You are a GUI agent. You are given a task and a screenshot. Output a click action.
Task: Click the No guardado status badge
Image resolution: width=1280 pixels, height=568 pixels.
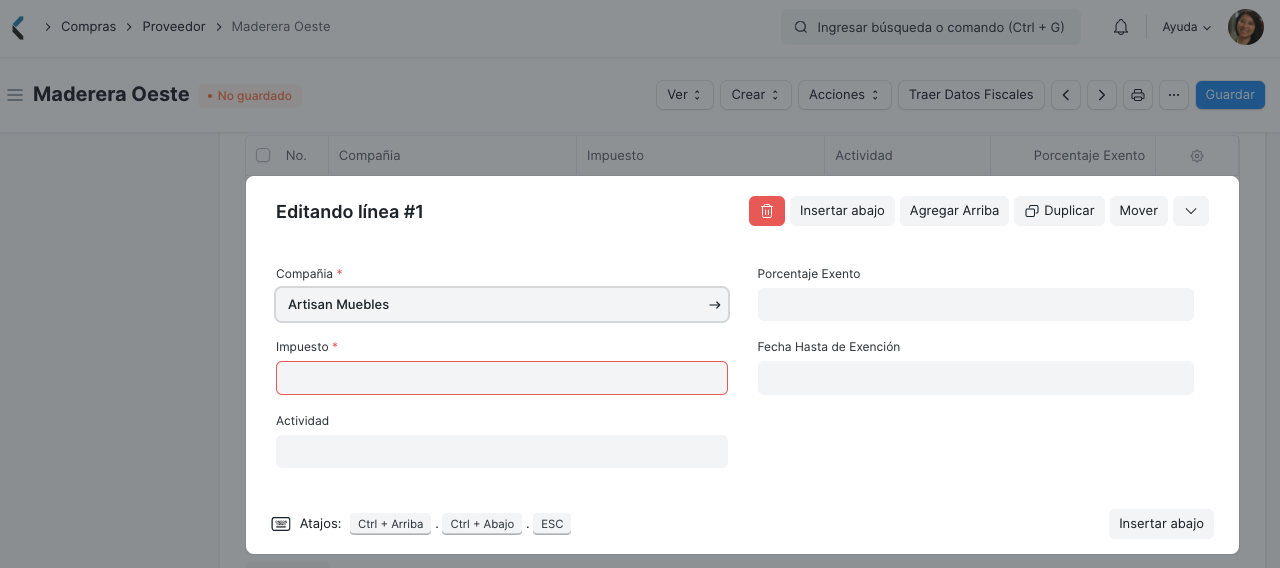point(249,96)
